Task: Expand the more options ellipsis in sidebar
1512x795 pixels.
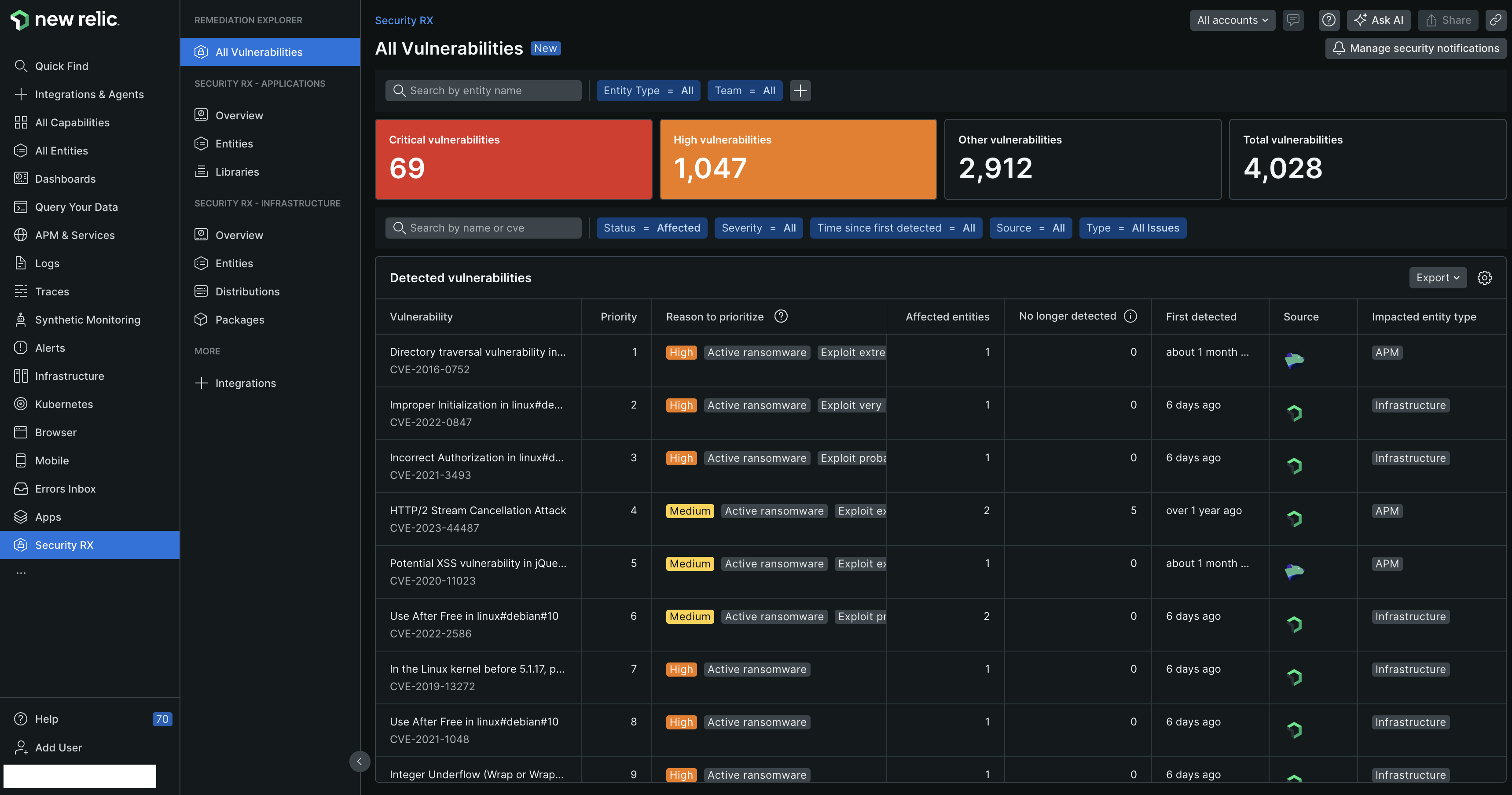Action: point(21,572)
